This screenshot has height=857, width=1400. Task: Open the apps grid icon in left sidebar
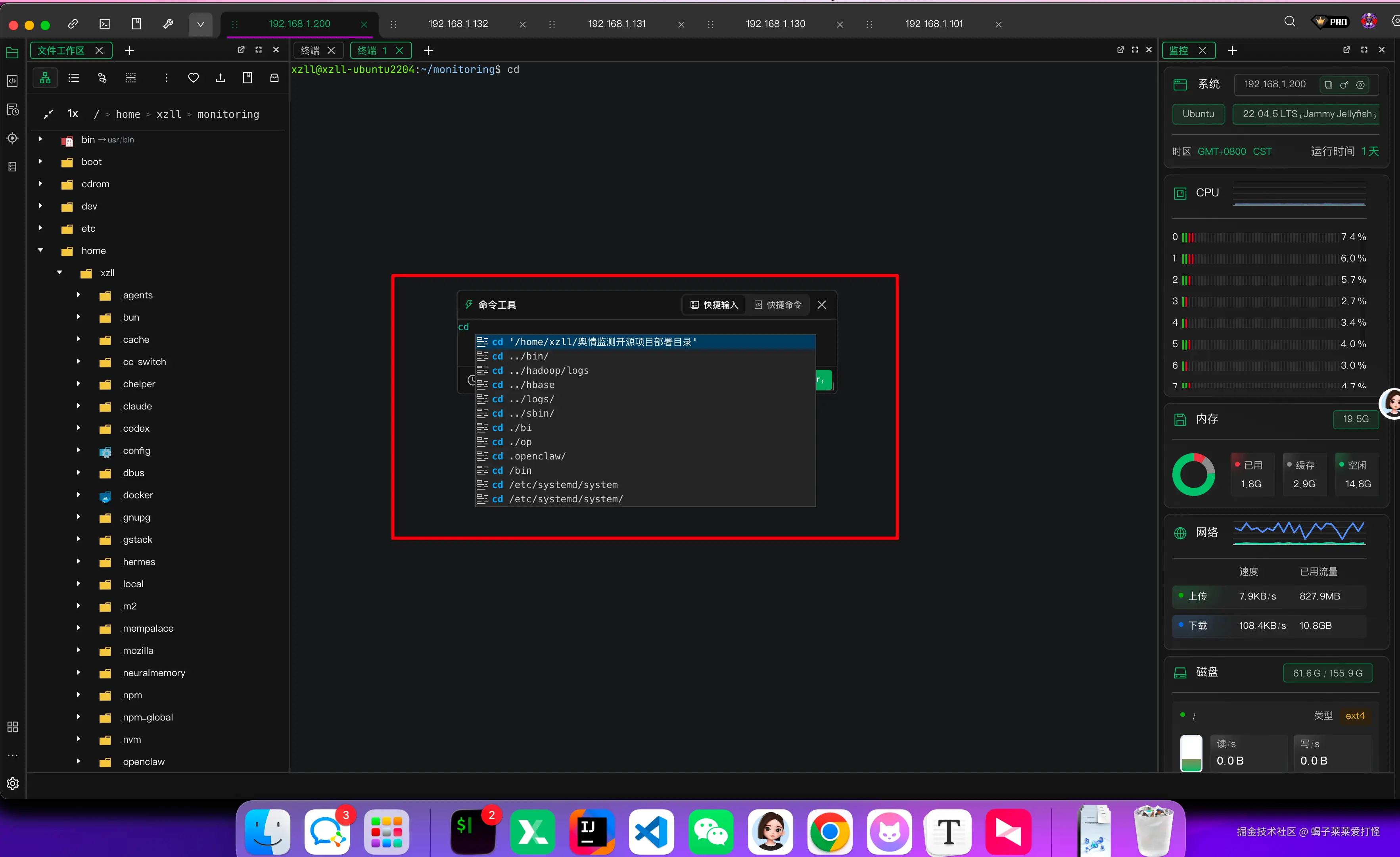click(13, 727)
